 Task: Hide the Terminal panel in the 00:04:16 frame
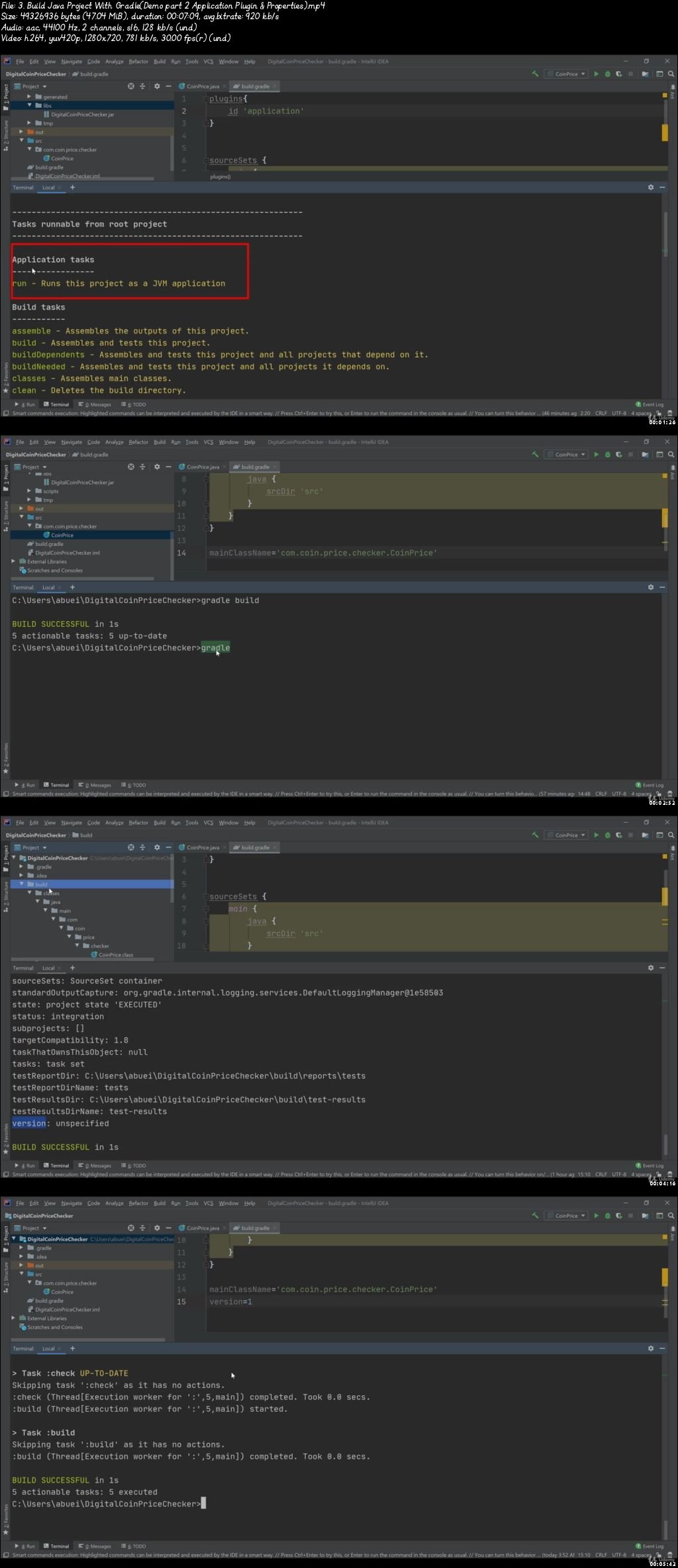pyautogui.click(x=662, y=968)
